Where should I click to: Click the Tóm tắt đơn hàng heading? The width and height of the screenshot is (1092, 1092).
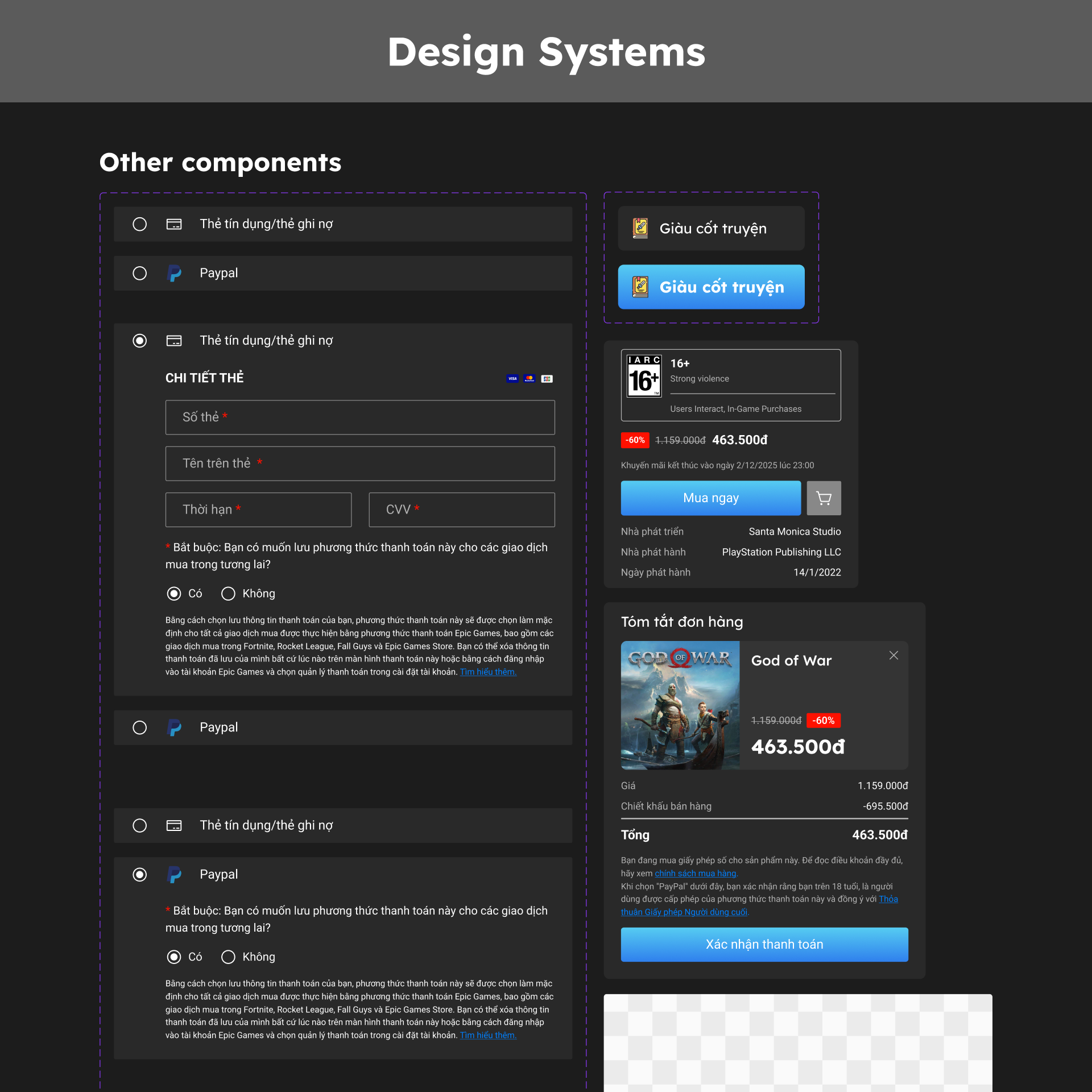pyautogui.click(x=682, y=622)
